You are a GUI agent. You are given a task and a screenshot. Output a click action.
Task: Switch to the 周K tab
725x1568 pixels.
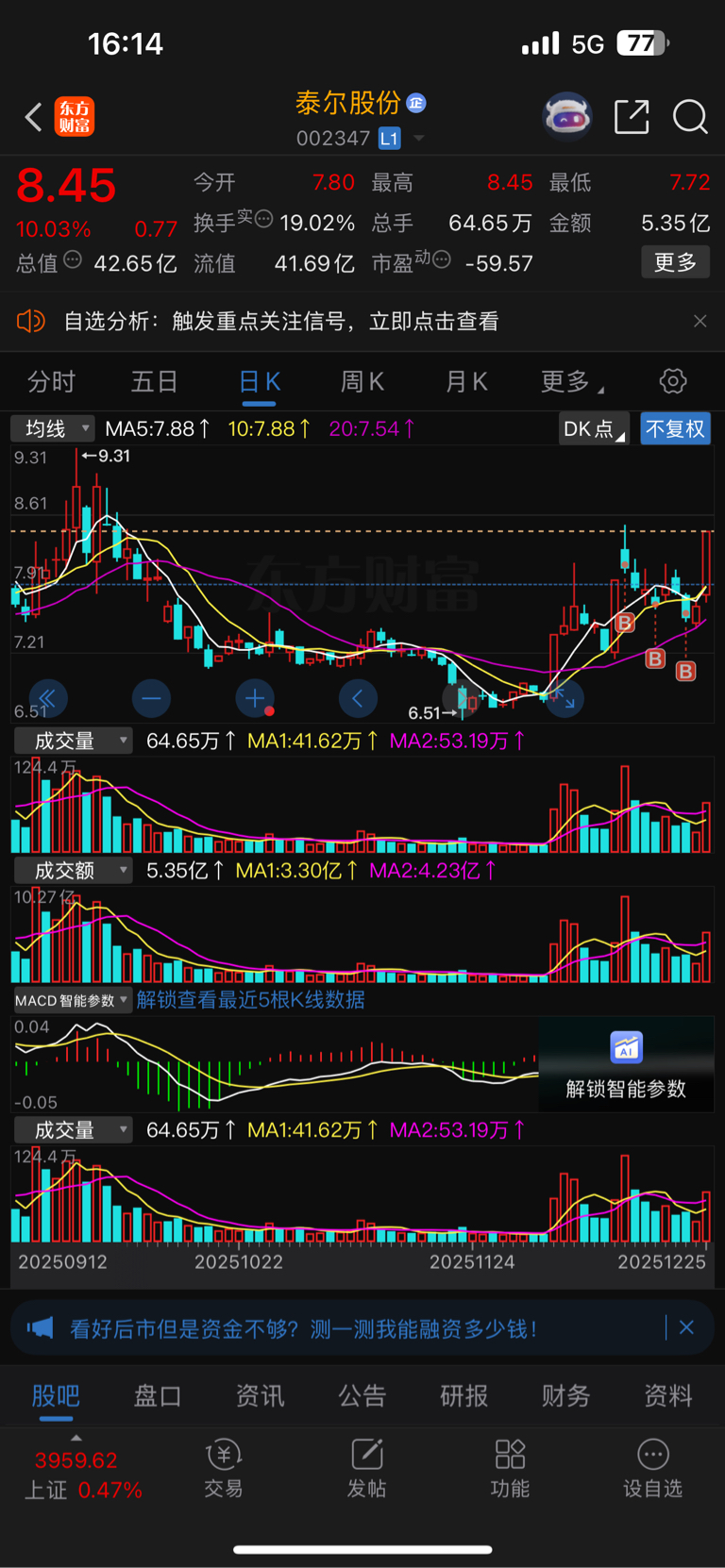tap(362, 382)
